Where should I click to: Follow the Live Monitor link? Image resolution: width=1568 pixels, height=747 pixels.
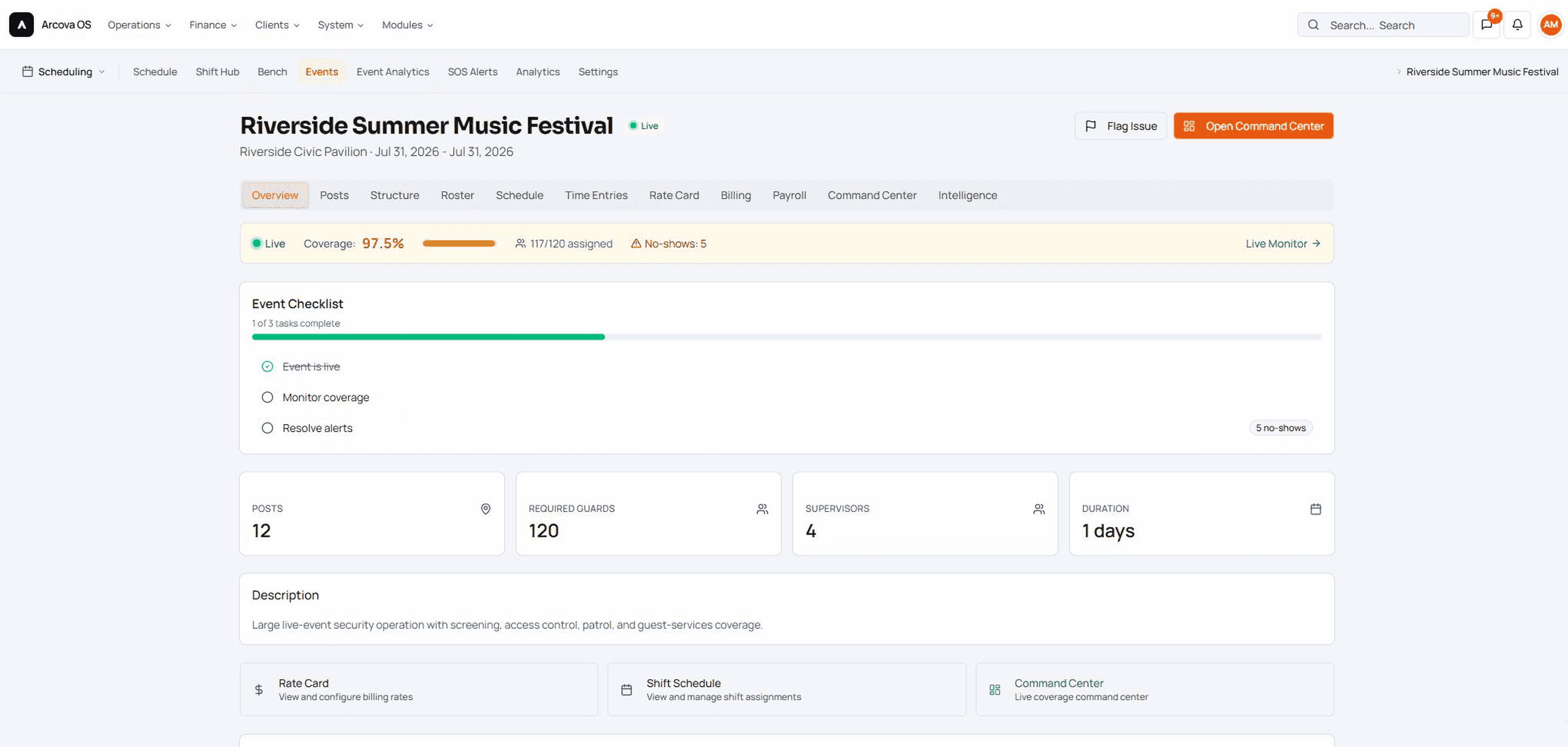pyautogui.click(x=1283, y=243)
